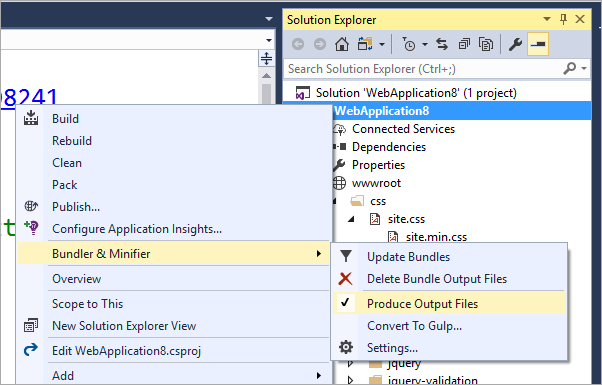602x385 pixels.
Task: Click the gear icon beside Settings
Action: 346,347
